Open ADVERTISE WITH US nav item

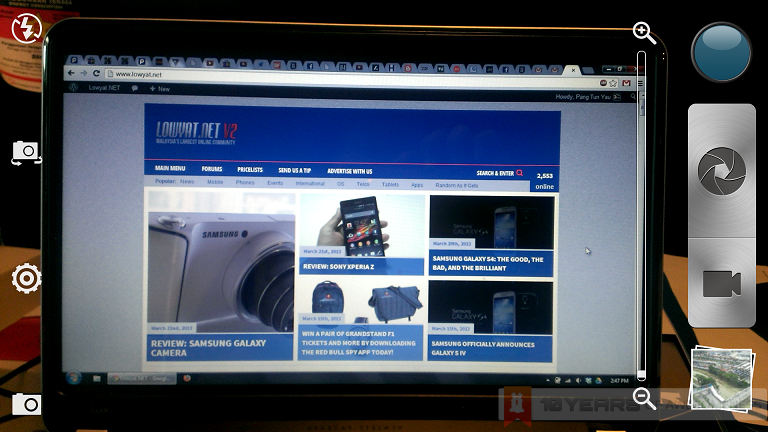(350, 171)
